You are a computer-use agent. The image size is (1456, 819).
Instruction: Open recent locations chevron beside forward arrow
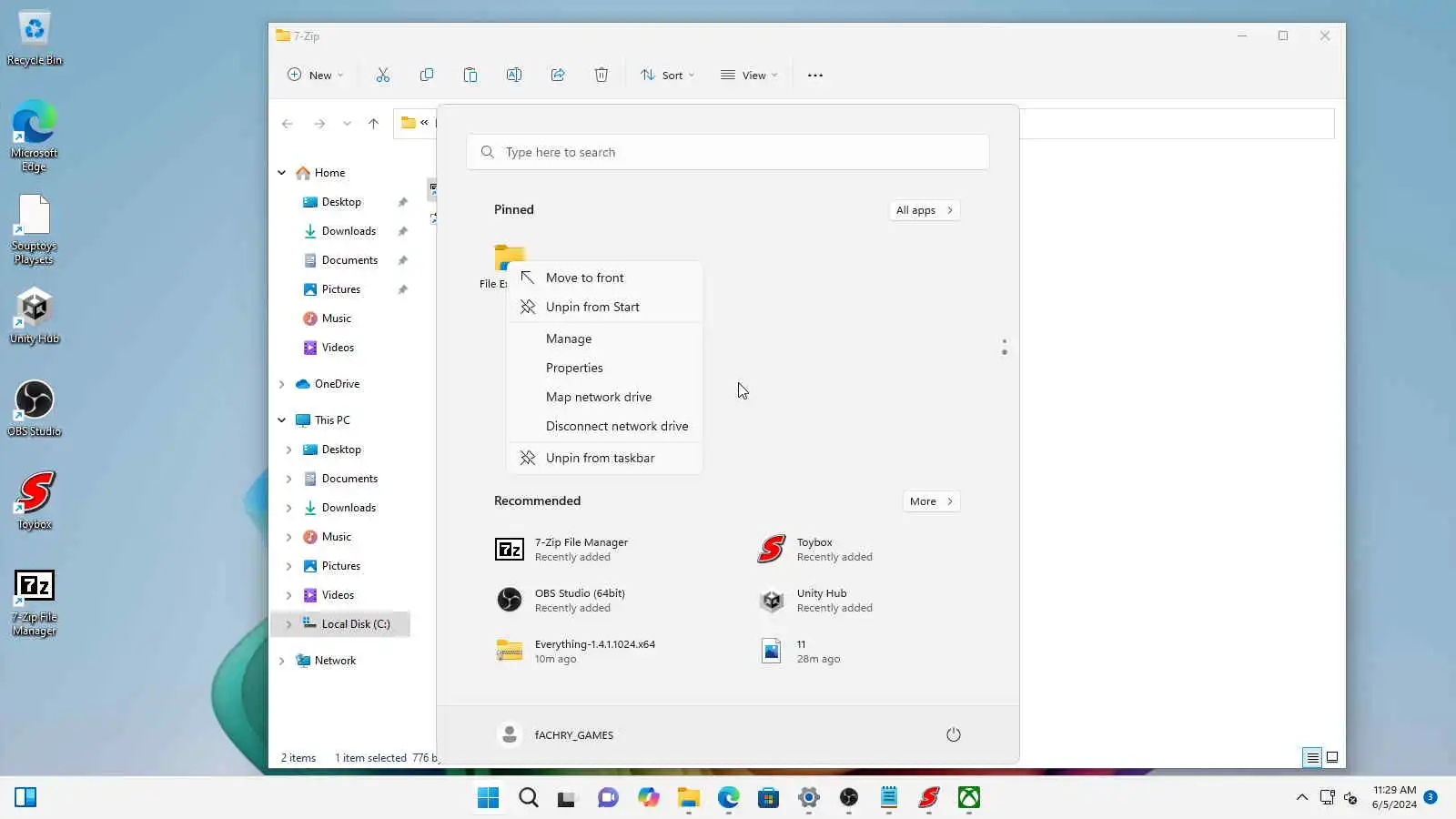[347, 124]
